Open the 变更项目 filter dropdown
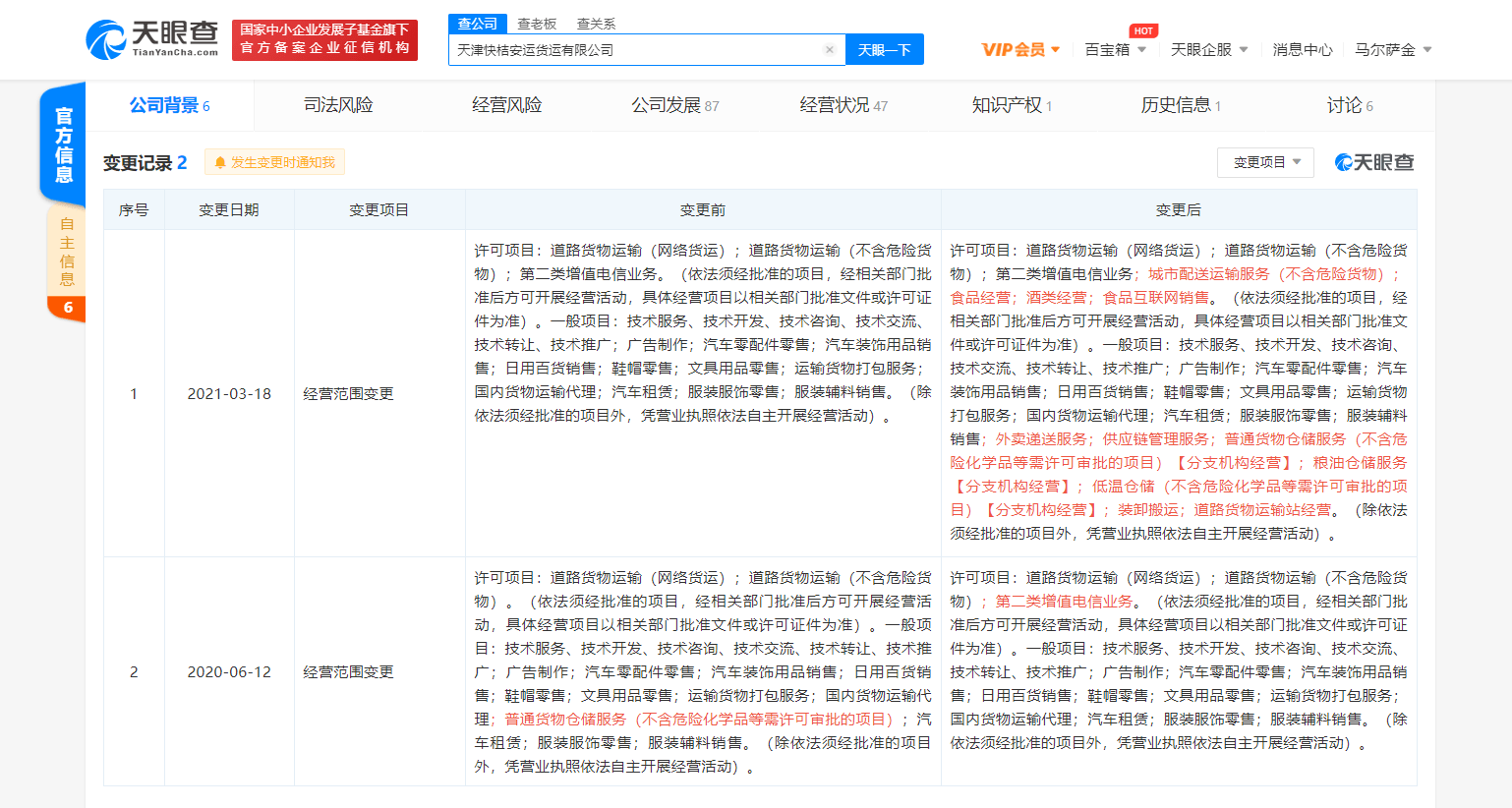1512x808 pixels. [x=1265, y=162]
